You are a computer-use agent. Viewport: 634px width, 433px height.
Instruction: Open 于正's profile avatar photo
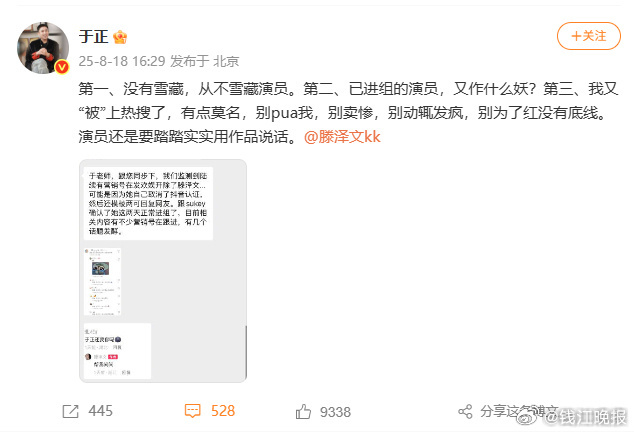click(x=43, y=48)
